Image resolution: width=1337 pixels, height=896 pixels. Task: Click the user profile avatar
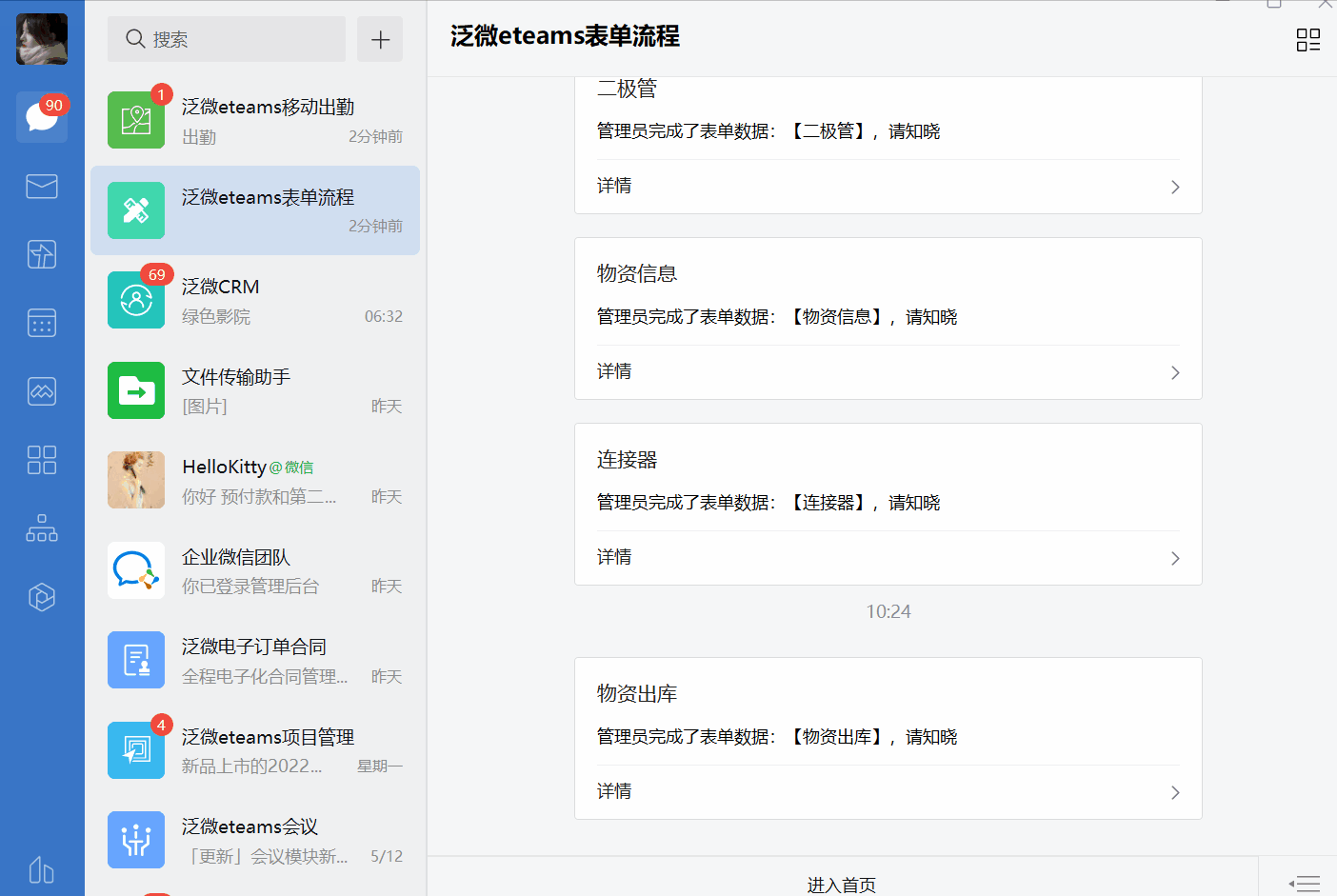tap(42, 39)
